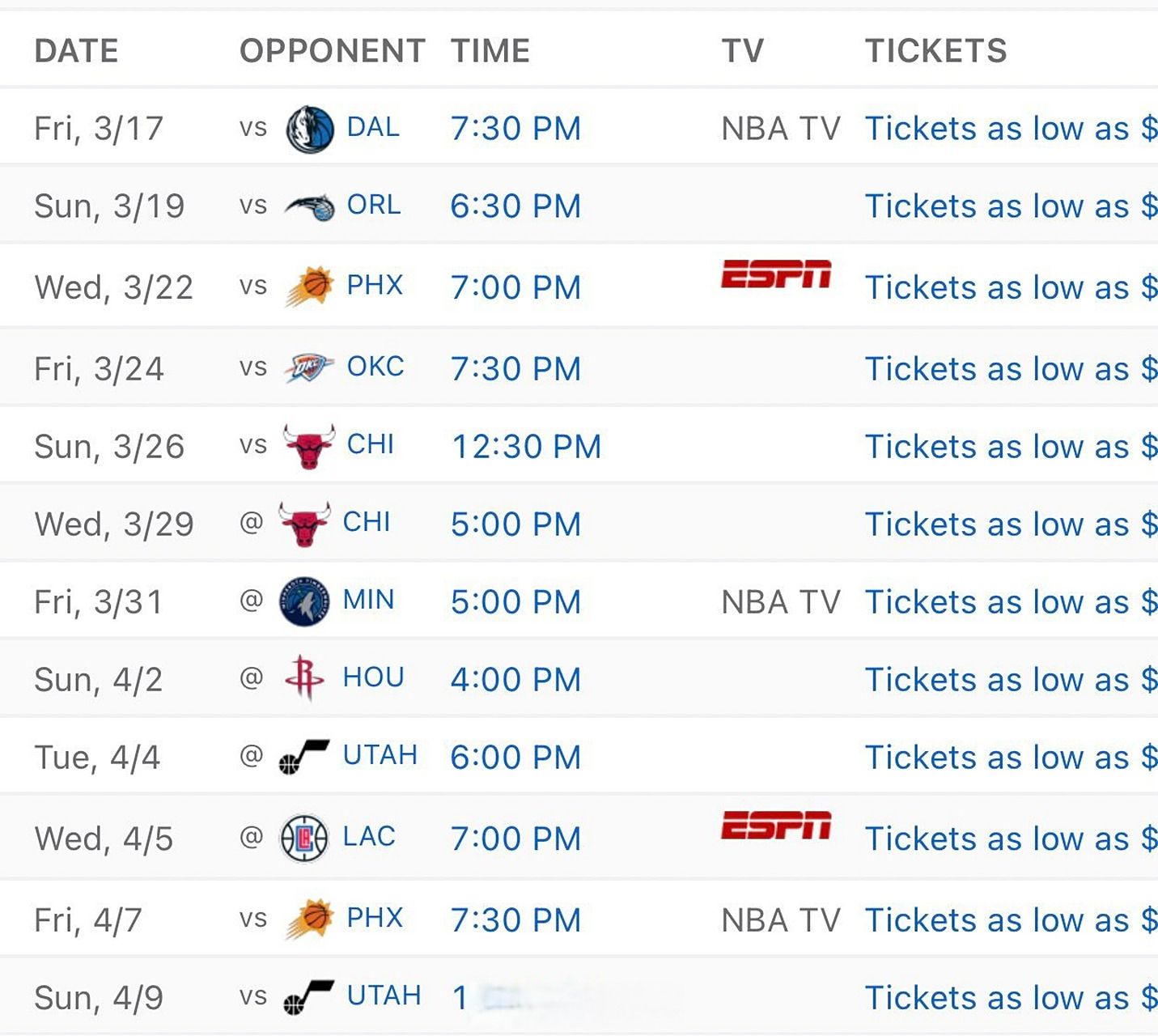The image size is (1158, 1036).
Task: Click the Oklahoma City Thunder logo
Action: pyautogui.click(x=309, y=368)
